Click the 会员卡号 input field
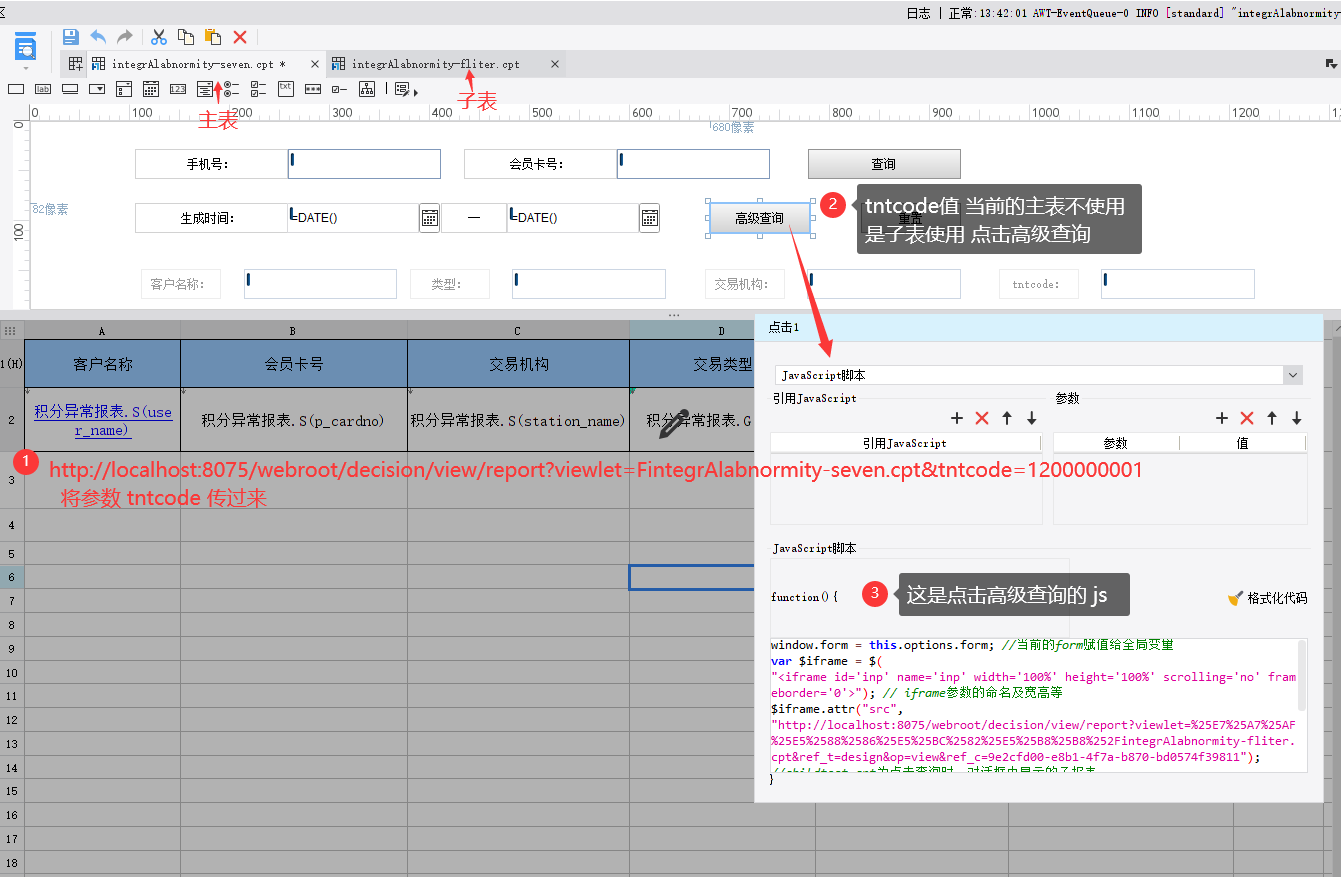Image resolution: width=1341 pixels, height=877 pixels. coord(693,164)
